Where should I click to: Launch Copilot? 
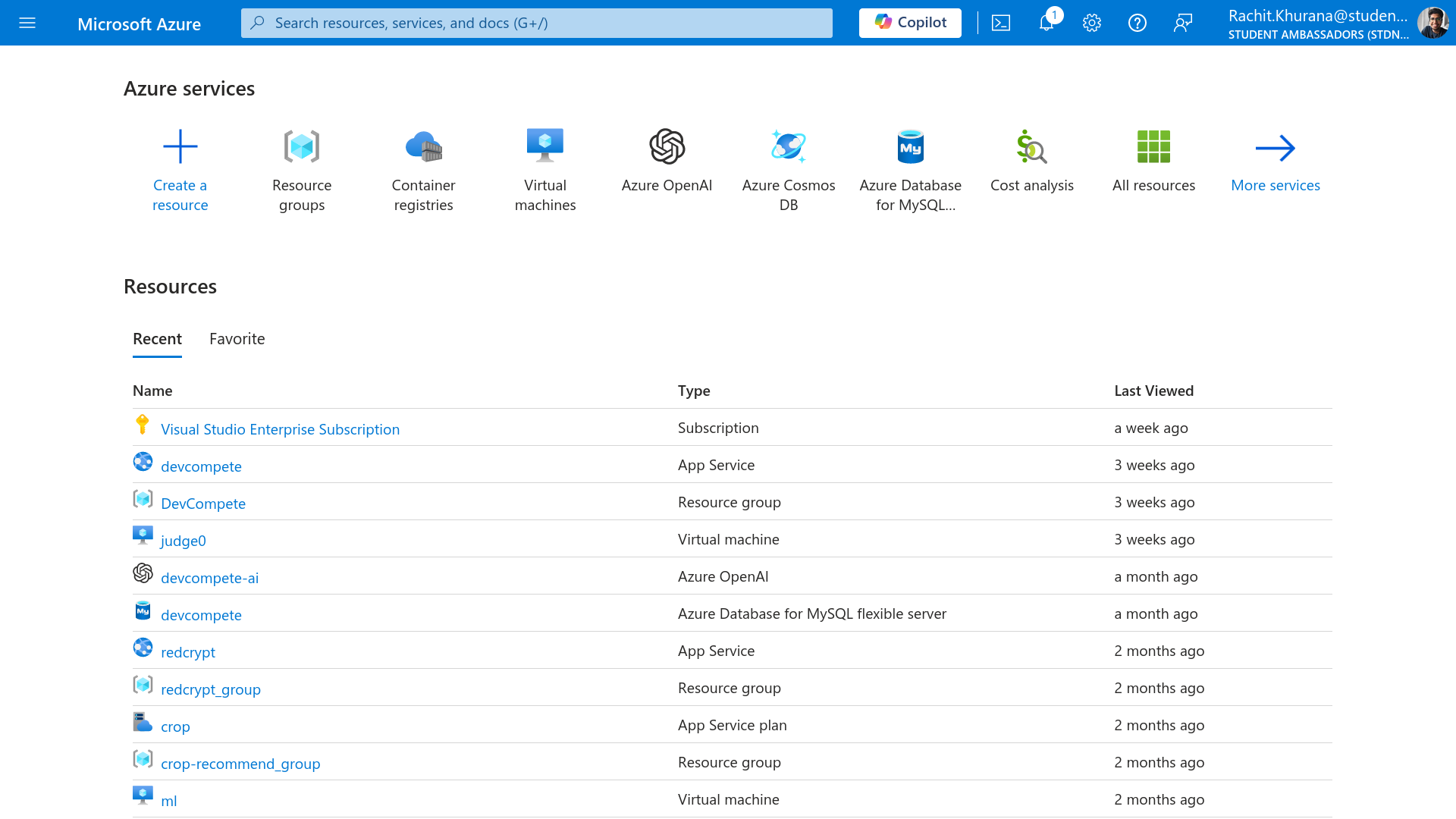[x=909, y=23]
